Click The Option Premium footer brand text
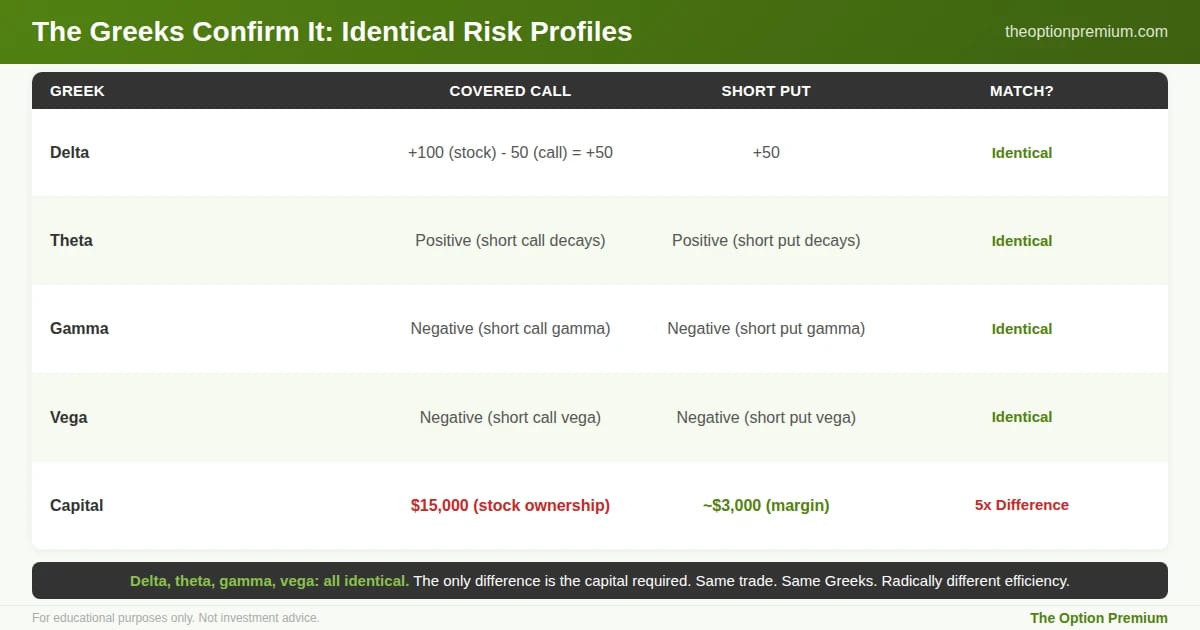 1098,617
